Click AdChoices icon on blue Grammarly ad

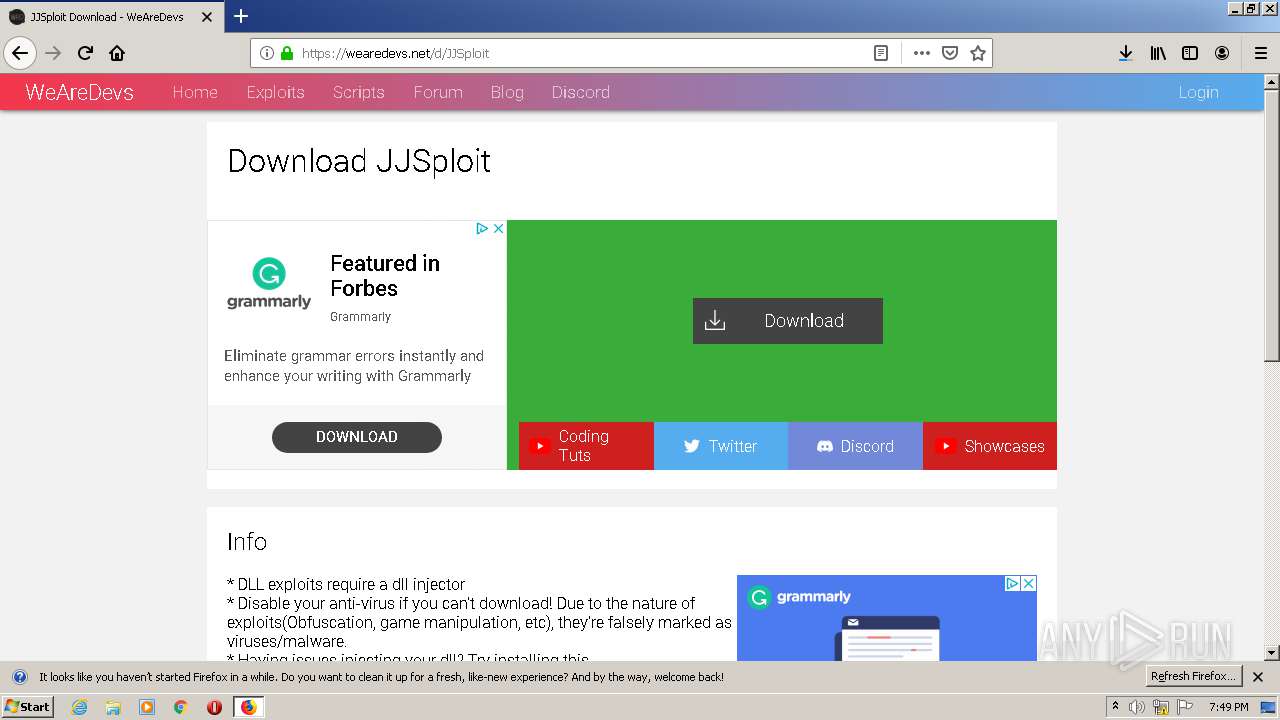click(1012, 583)
